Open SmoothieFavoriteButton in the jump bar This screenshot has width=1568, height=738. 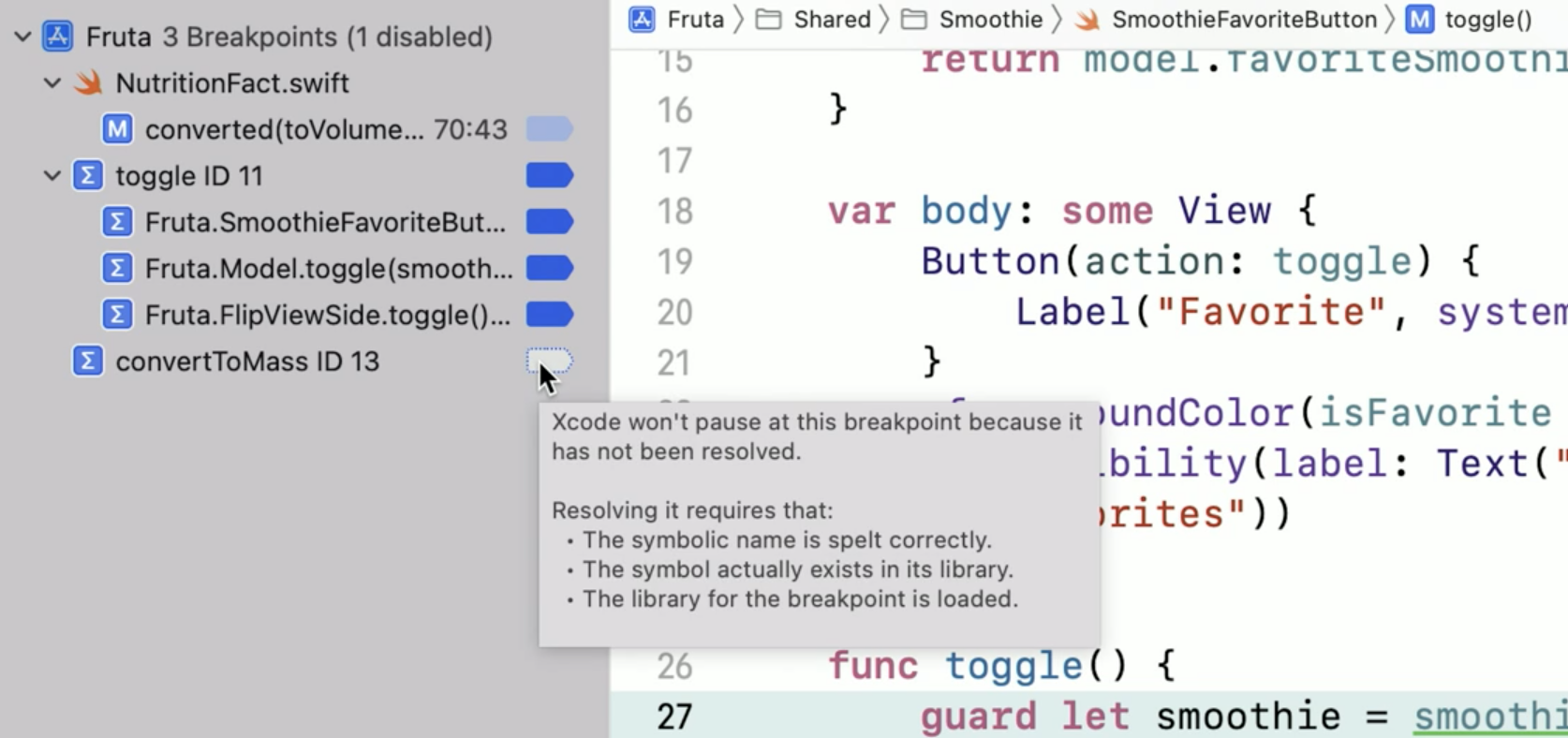[x=1244, y=20]
